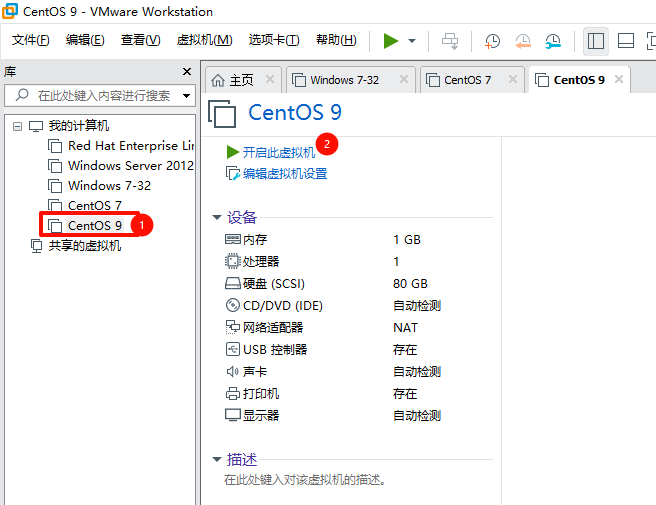
Task: Click the 1 GB memory value
Action: [x=407, y=240]
